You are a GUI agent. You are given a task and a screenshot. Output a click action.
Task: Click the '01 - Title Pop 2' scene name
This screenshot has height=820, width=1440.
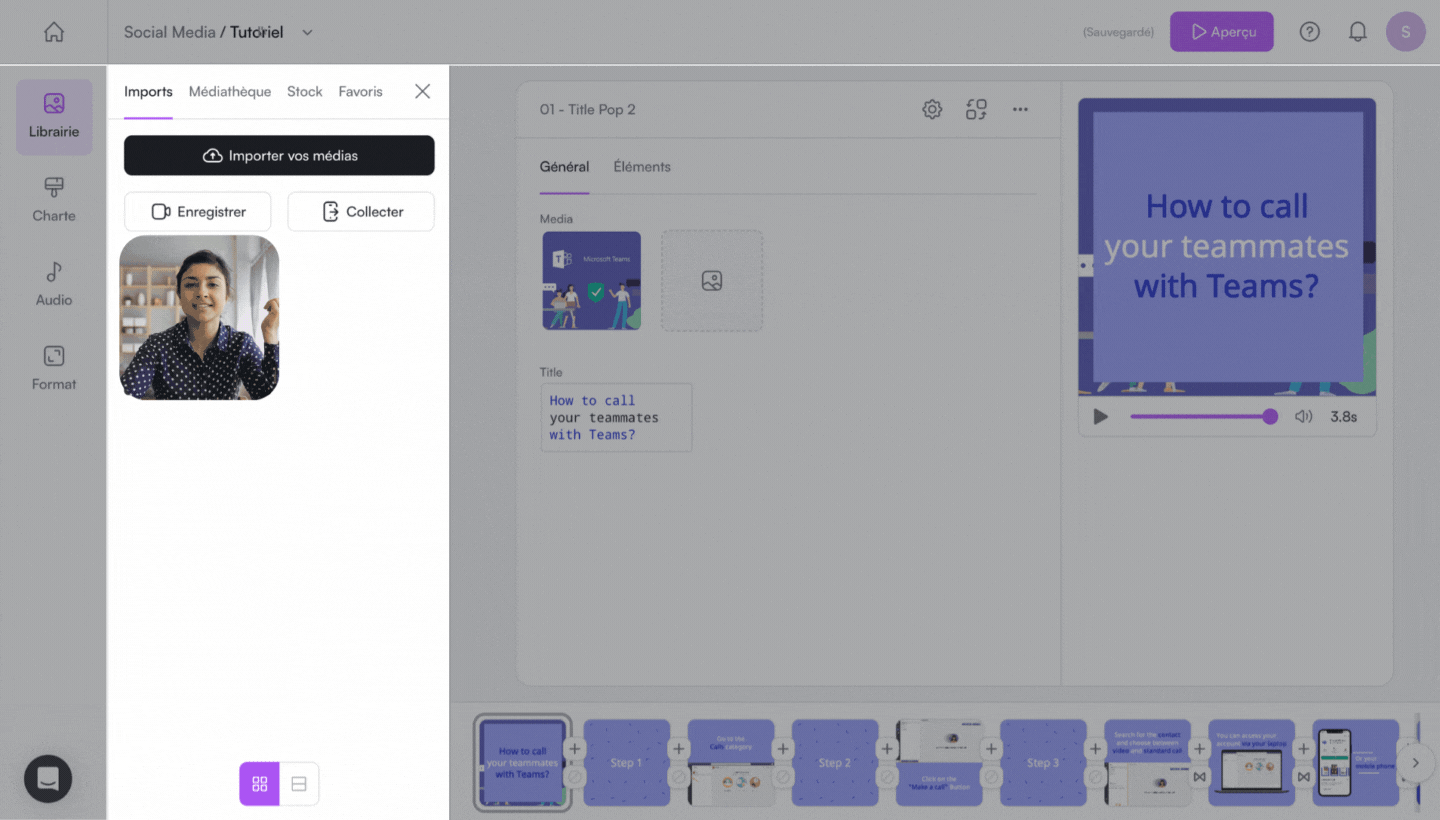click(x=587, y=109)
